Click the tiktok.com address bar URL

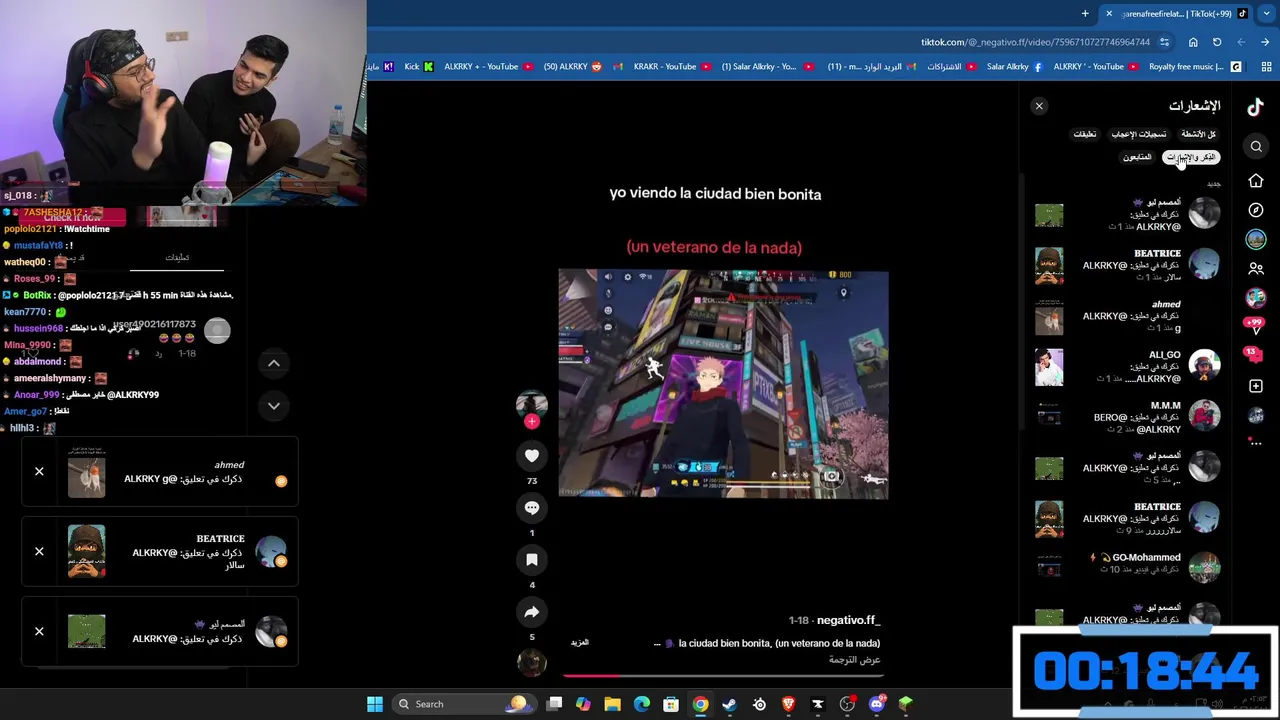click(x=1035, y=42)
